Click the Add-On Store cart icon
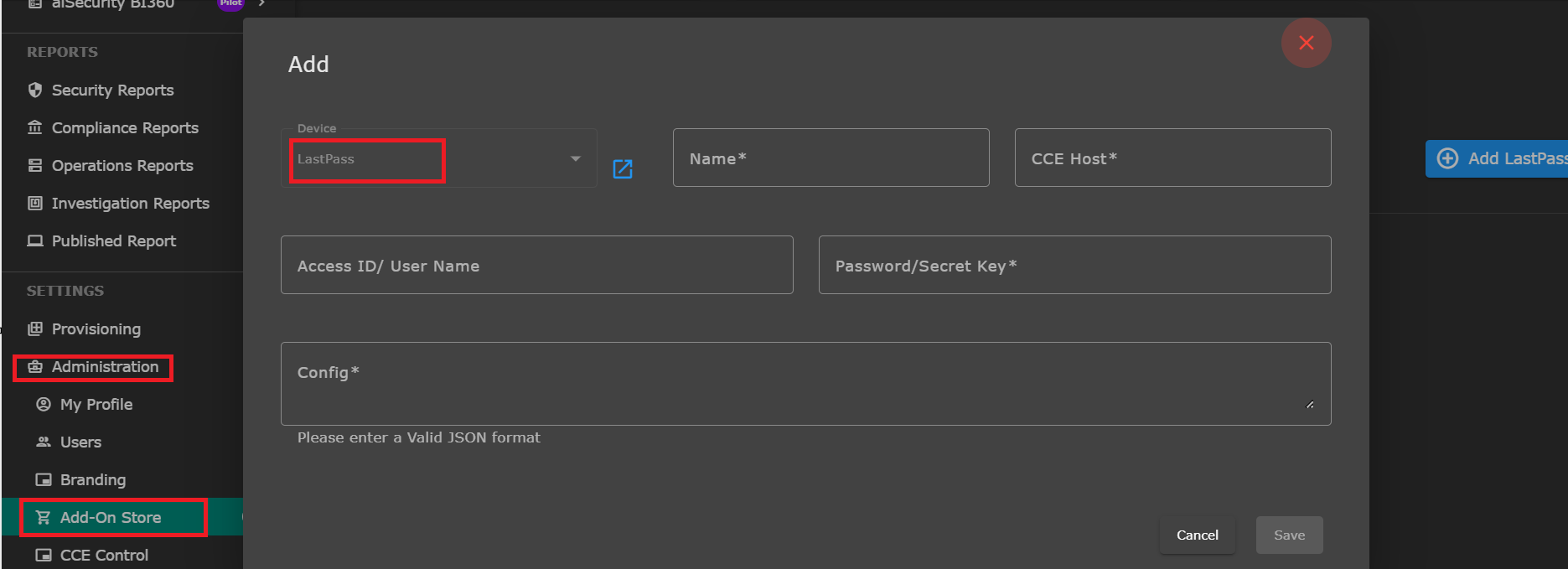1568x569 pixels. point(44,517)
